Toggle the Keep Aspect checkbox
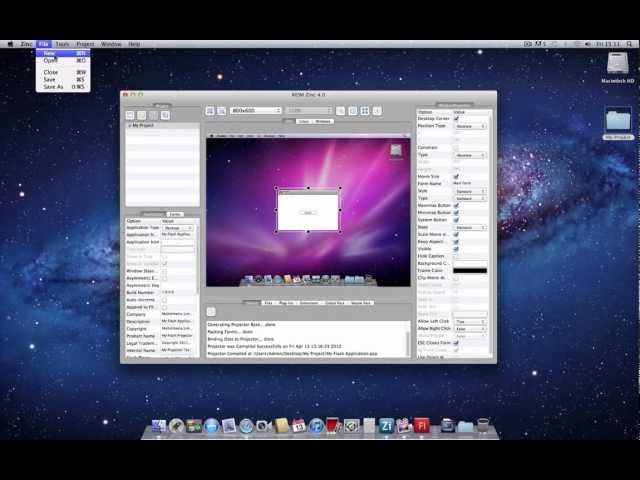 click(x=456, y=242)
